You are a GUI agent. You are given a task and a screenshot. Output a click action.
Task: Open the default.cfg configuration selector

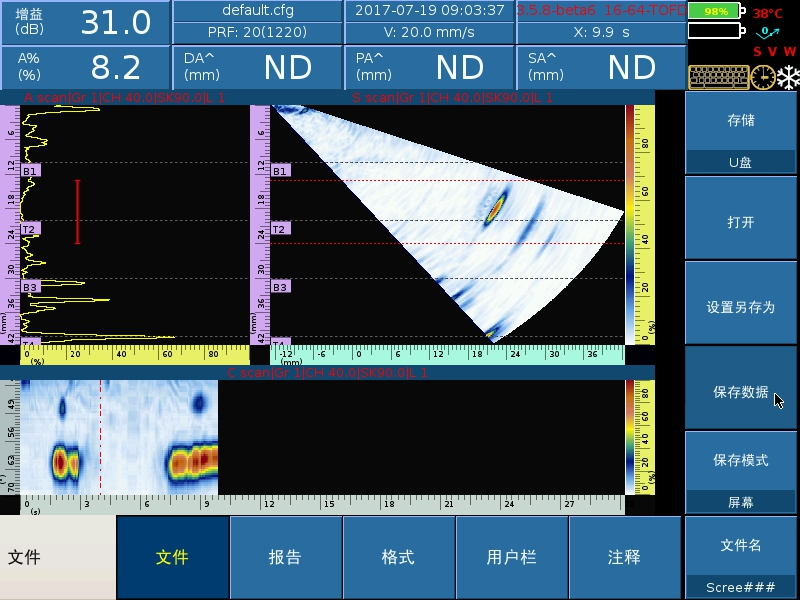258,10
